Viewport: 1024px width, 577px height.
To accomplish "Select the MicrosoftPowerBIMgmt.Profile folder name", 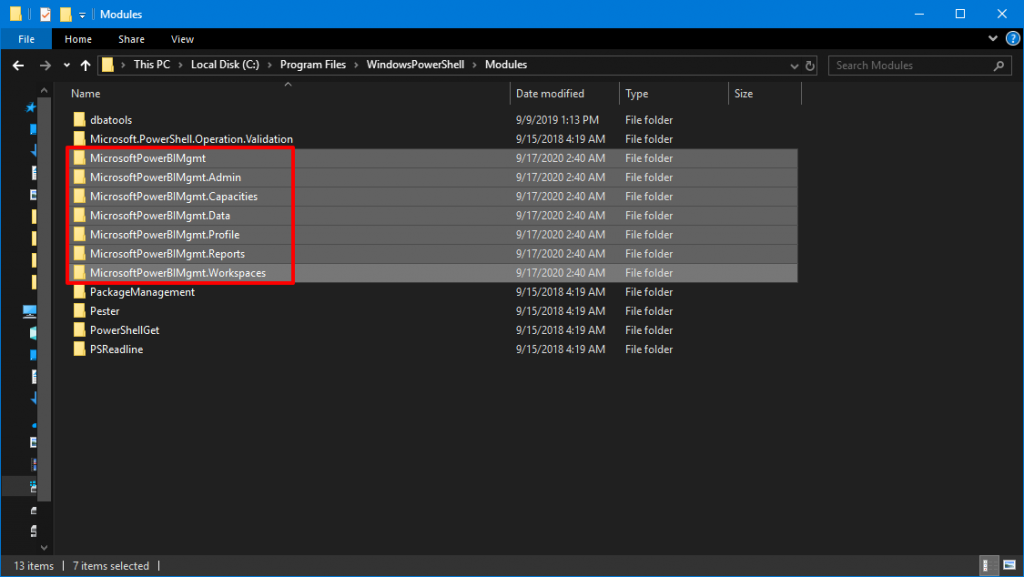I will coord(165,234).
